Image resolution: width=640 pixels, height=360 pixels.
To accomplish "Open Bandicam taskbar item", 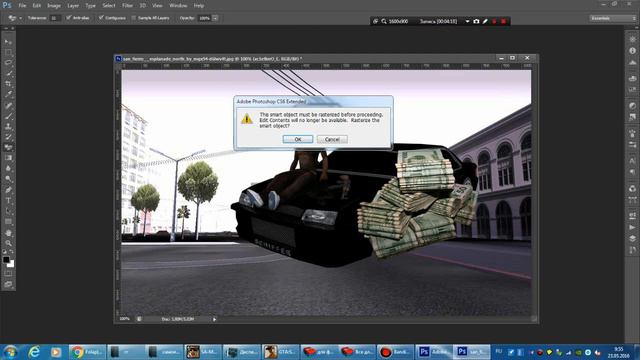I will tap(395, 352).
